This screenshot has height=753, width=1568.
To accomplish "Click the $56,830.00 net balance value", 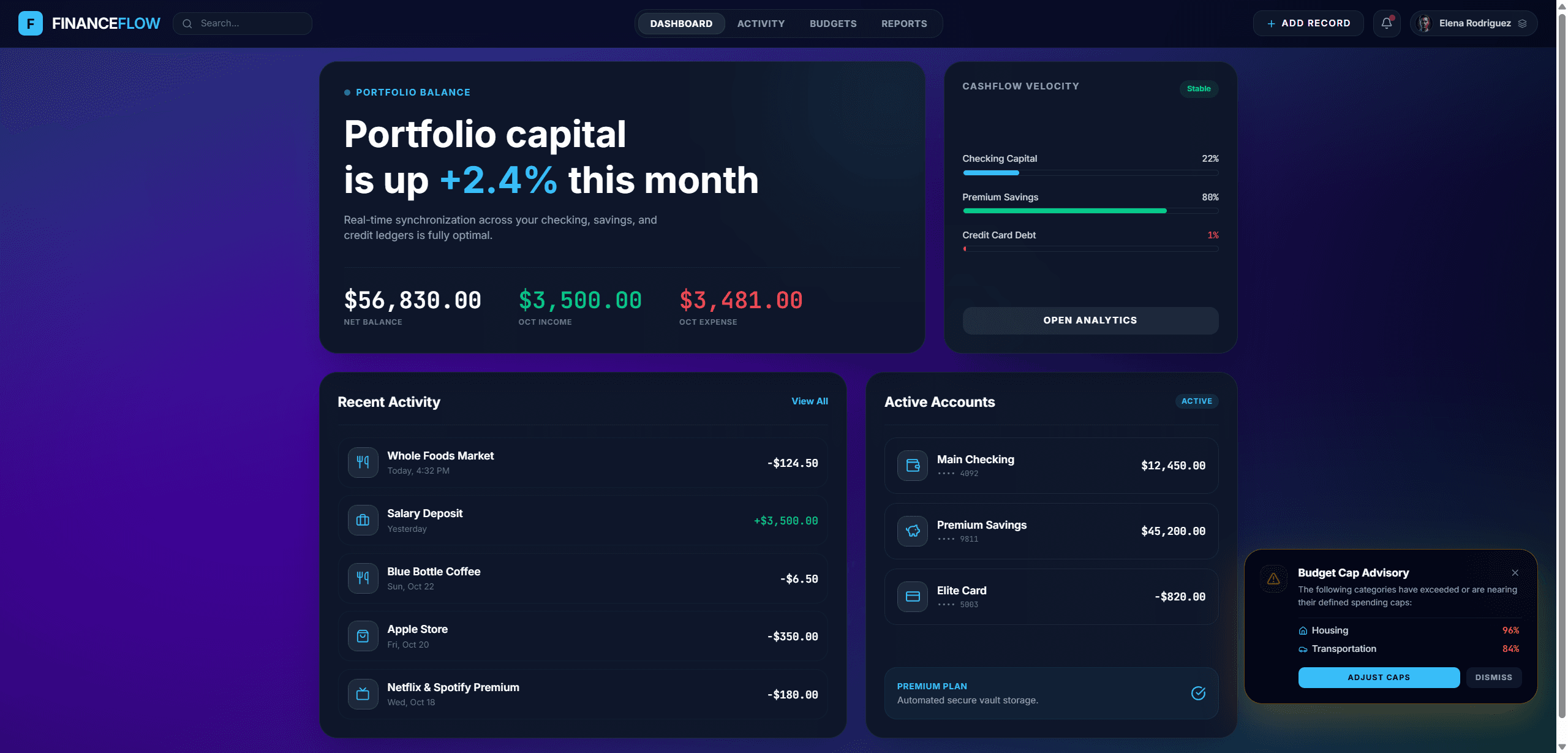I will tap(412, 300).
